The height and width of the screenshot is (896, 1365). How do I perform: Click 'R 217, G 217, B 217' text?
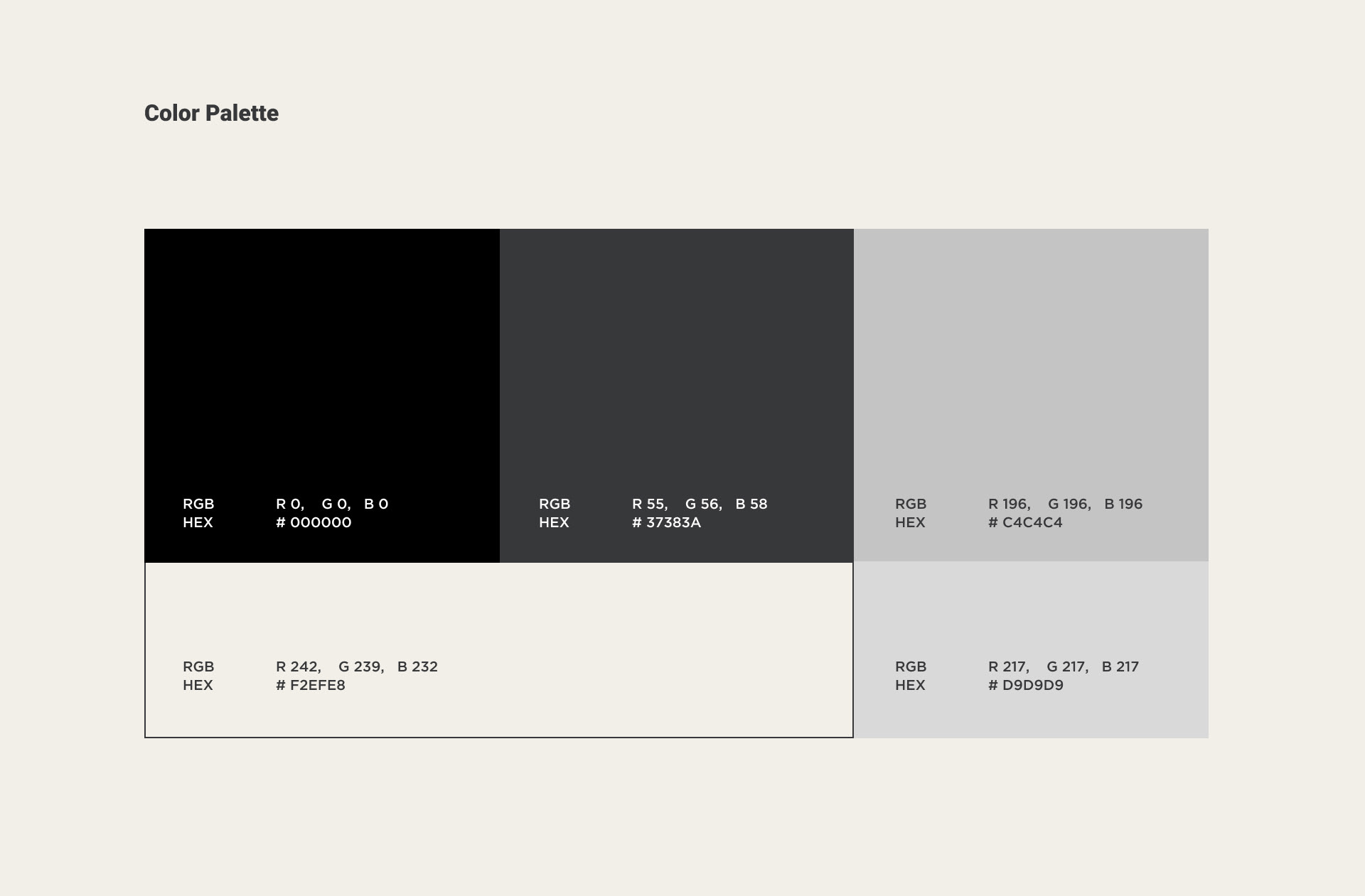click(x=1064, y=666)
